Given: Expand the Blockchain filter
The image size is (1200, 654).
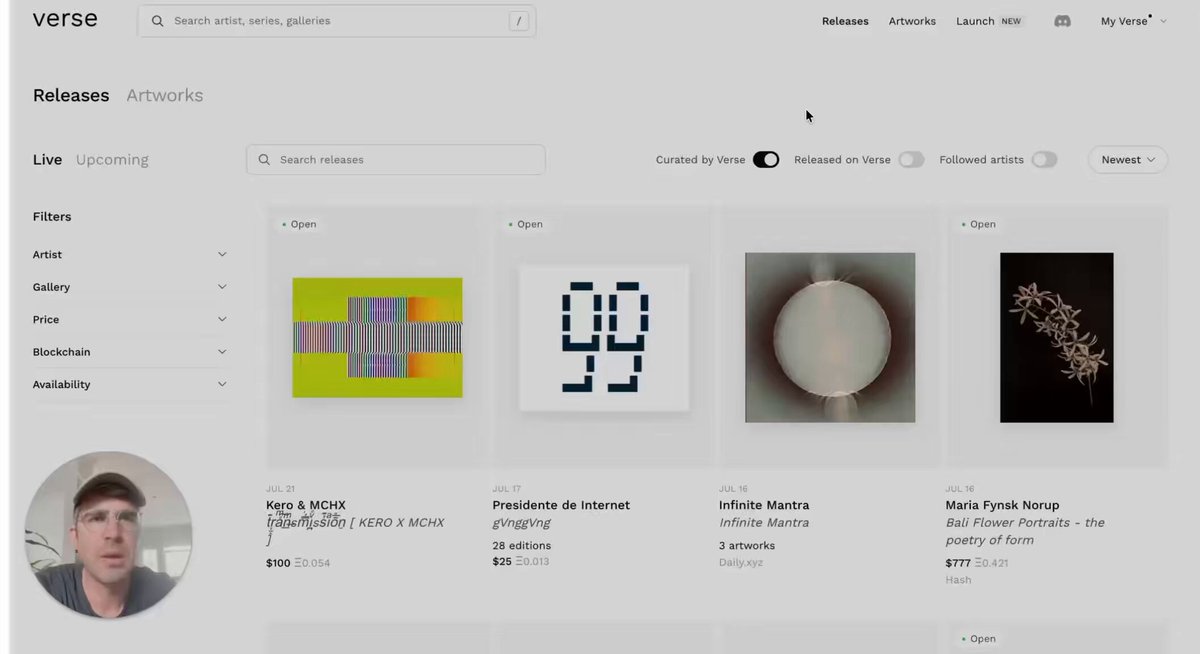Looking at the screenshot, I should [x=130, y=352].
